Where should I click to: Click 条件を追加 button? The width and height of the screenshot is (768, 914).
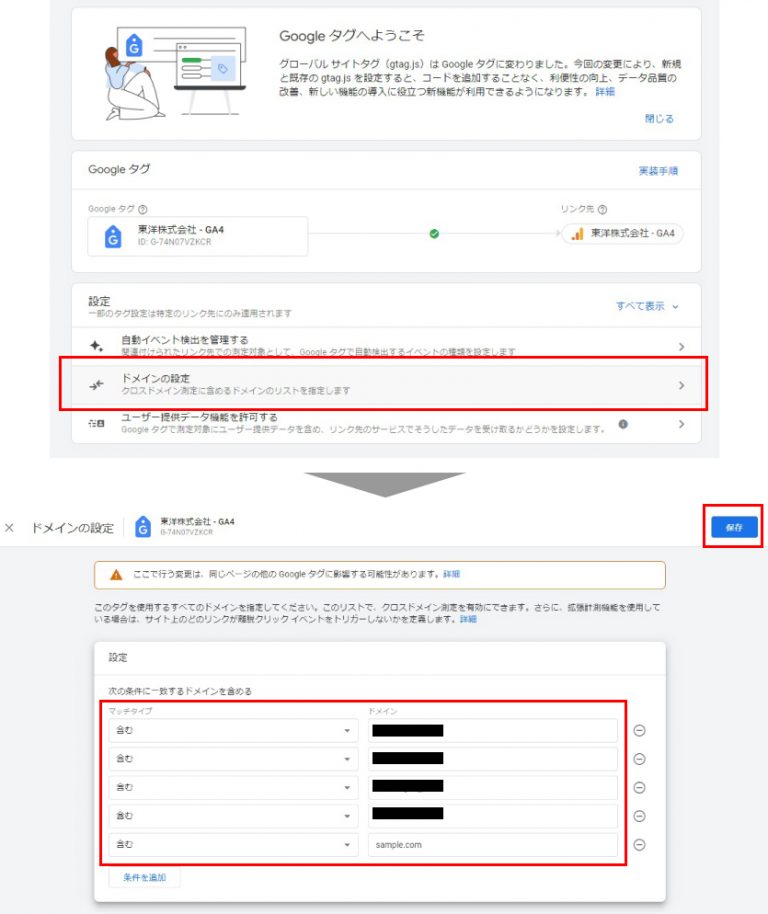(145, 877)
